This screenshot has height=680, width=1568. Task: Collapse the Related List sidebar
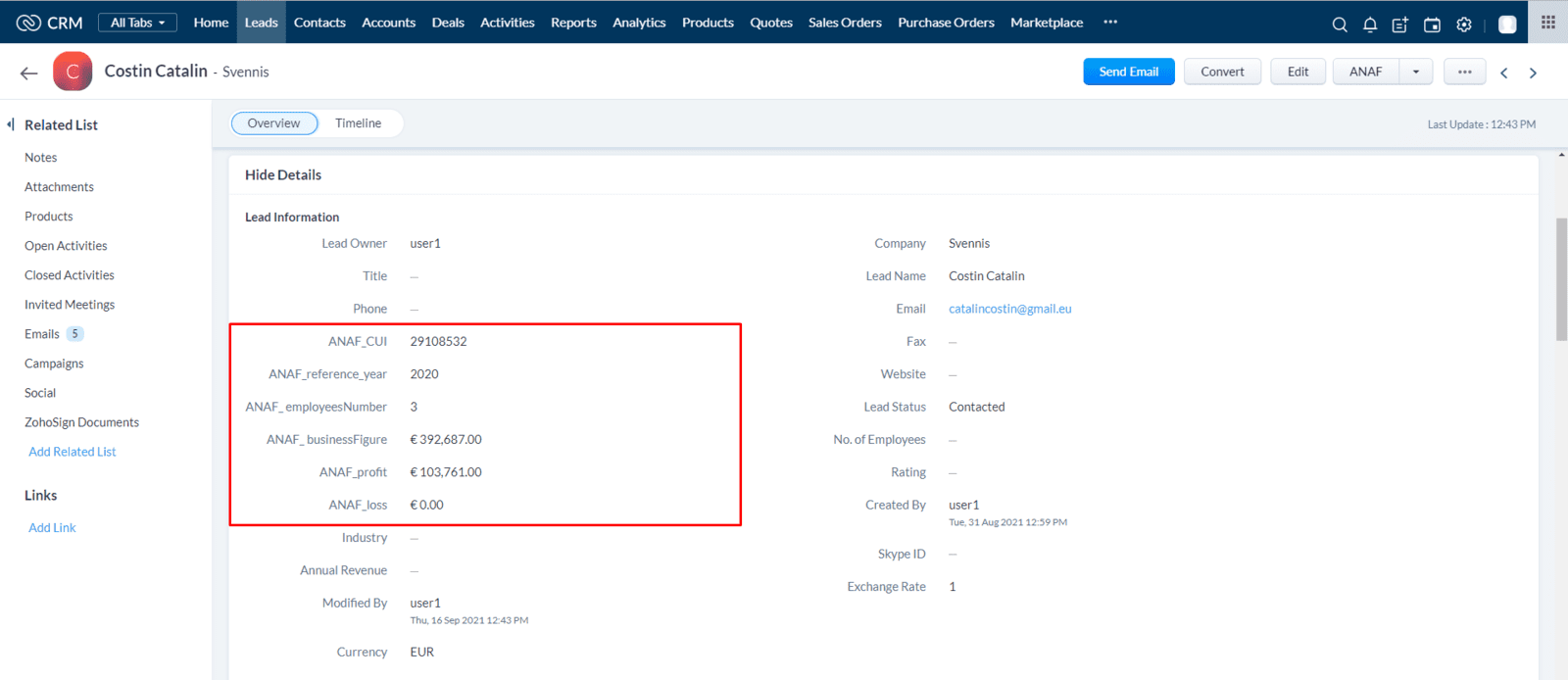(x=11, y=124)
